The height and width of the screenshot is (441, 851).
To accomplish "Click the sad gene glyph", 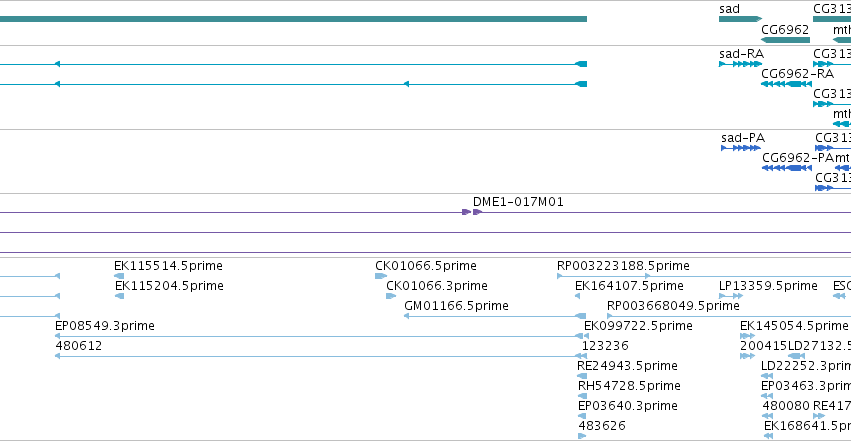I will click(x=740, y=19).
